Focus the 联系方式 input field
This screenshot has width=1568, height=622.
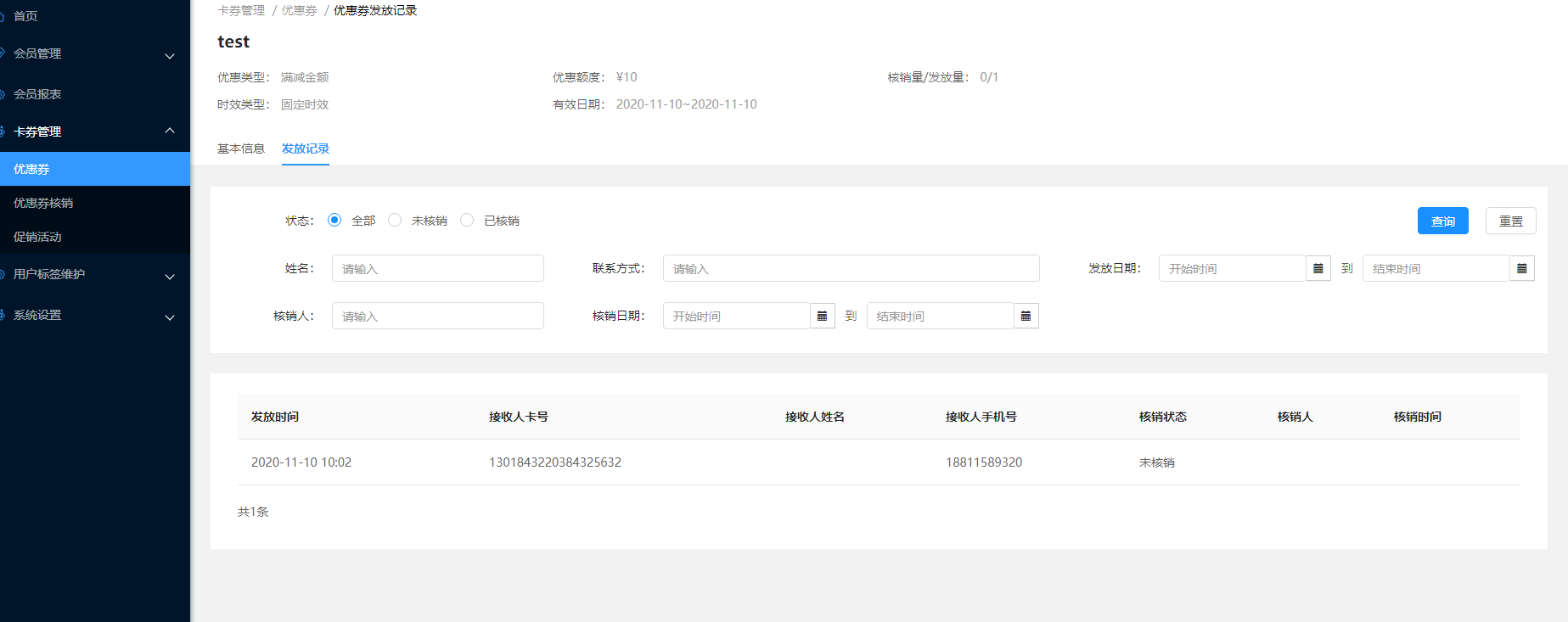coord(851,268)
